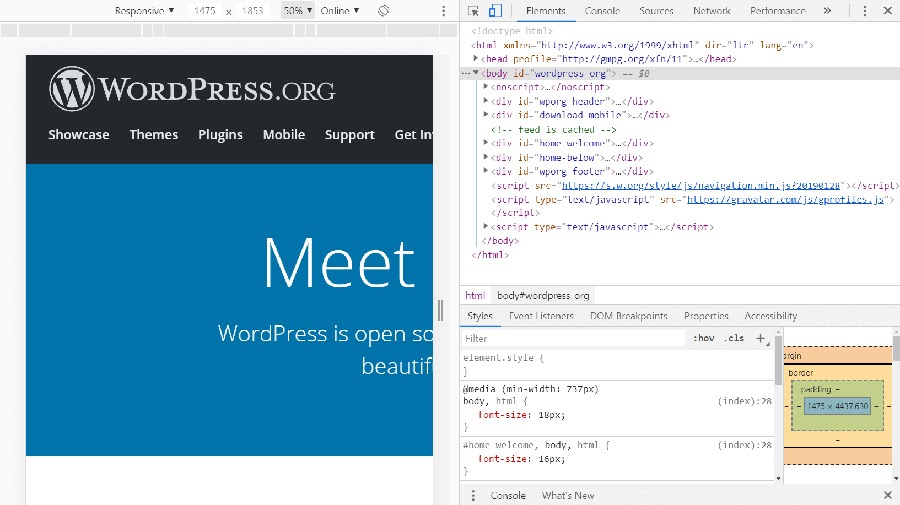The width and height of the screenshot is (900, 505).
Task: Toggle :hov element state panel
Action: [703, 338]
